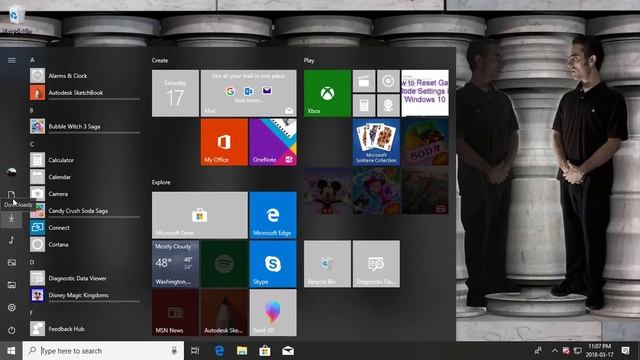Expand the Start menu hamburger icon
Image resolution: width=640 pixels, height=360 pixels.
(12, 60)
